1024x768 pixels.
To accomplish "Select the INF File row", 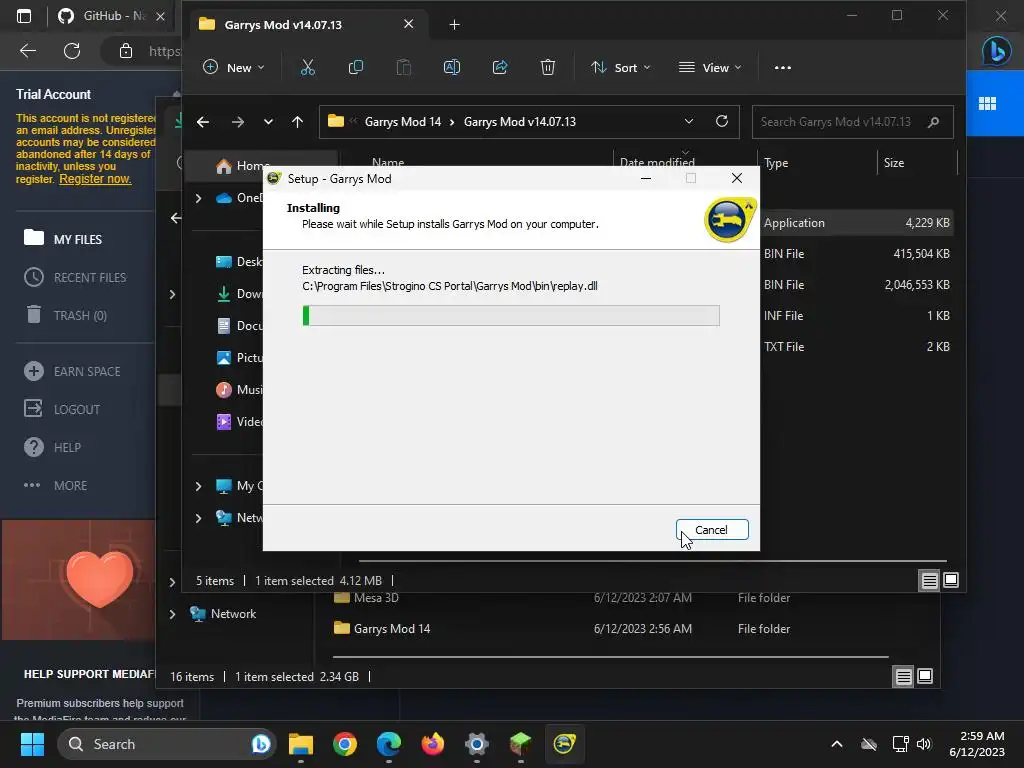I will point(856,316).
